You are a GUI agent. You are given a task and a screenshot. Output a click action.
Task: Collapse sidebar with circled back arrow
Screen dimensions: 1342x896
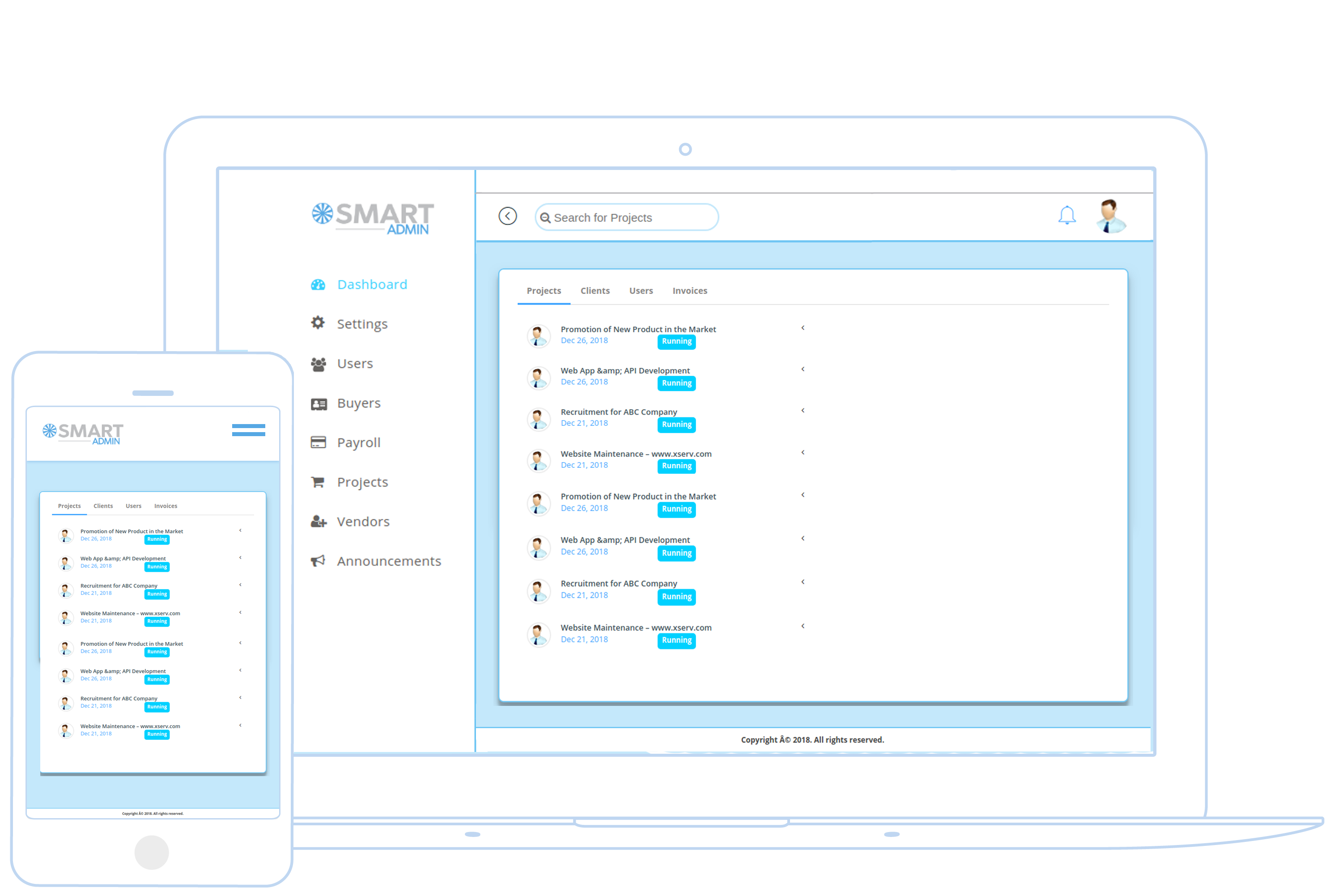tap(507, 216)
